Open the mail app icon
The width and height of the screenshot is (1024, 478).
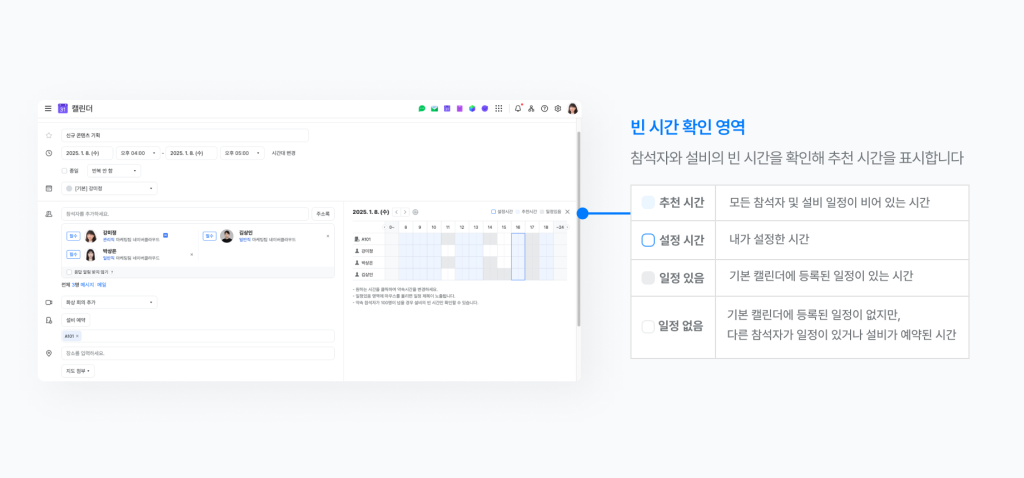coord(434,108)
